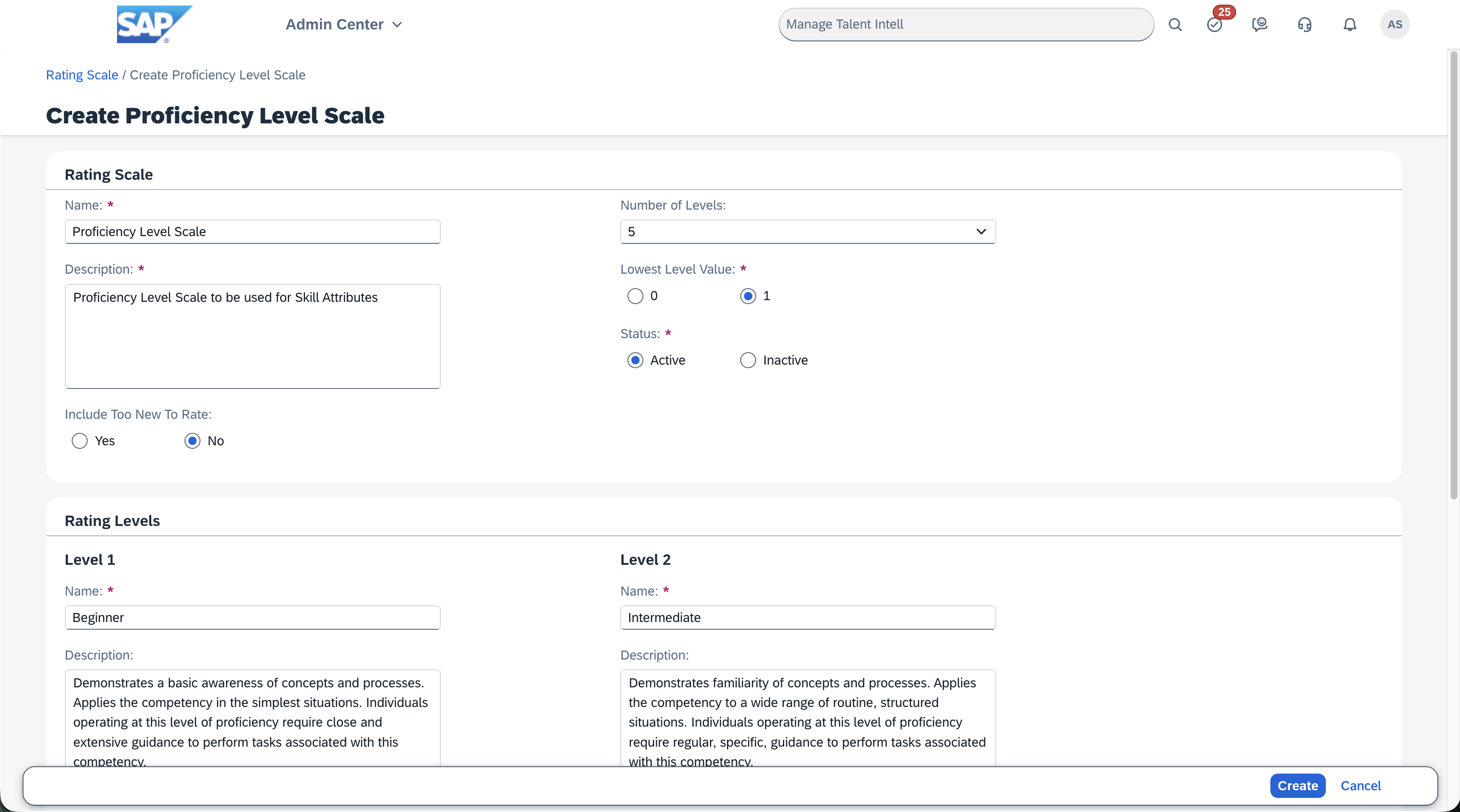
Task: Click the Rating Scale breadcrumb link
Action: [82, 75]
